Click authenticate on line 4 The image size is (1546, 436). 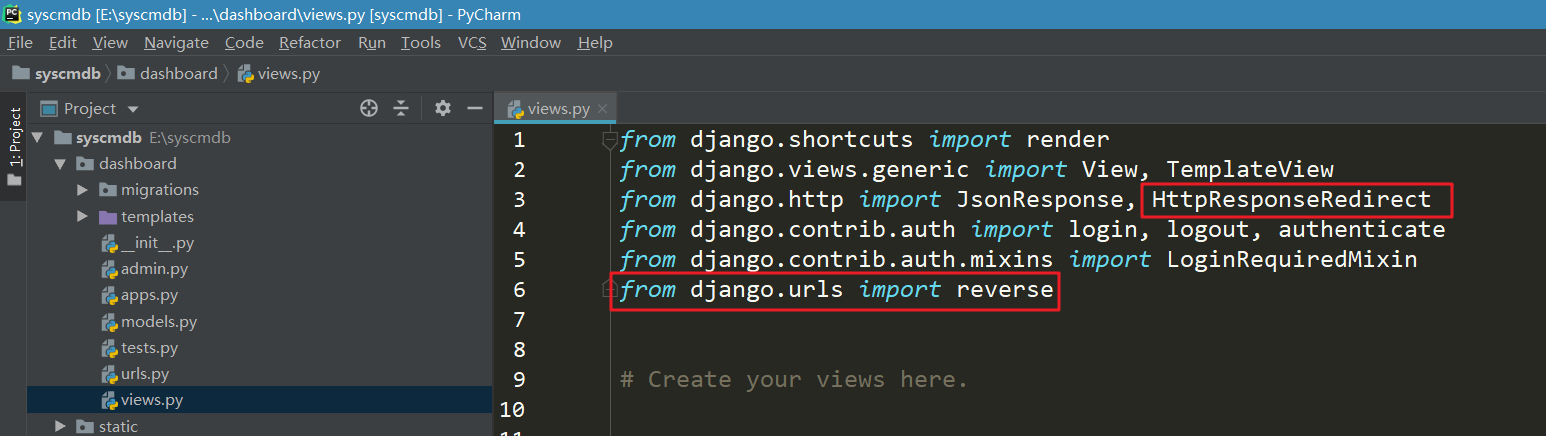click(1362, 230)
